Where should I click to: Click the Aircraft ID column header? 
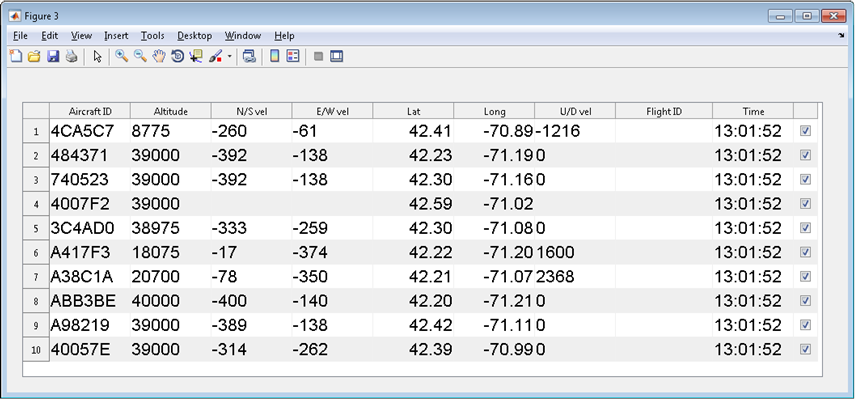click(90, 111)
